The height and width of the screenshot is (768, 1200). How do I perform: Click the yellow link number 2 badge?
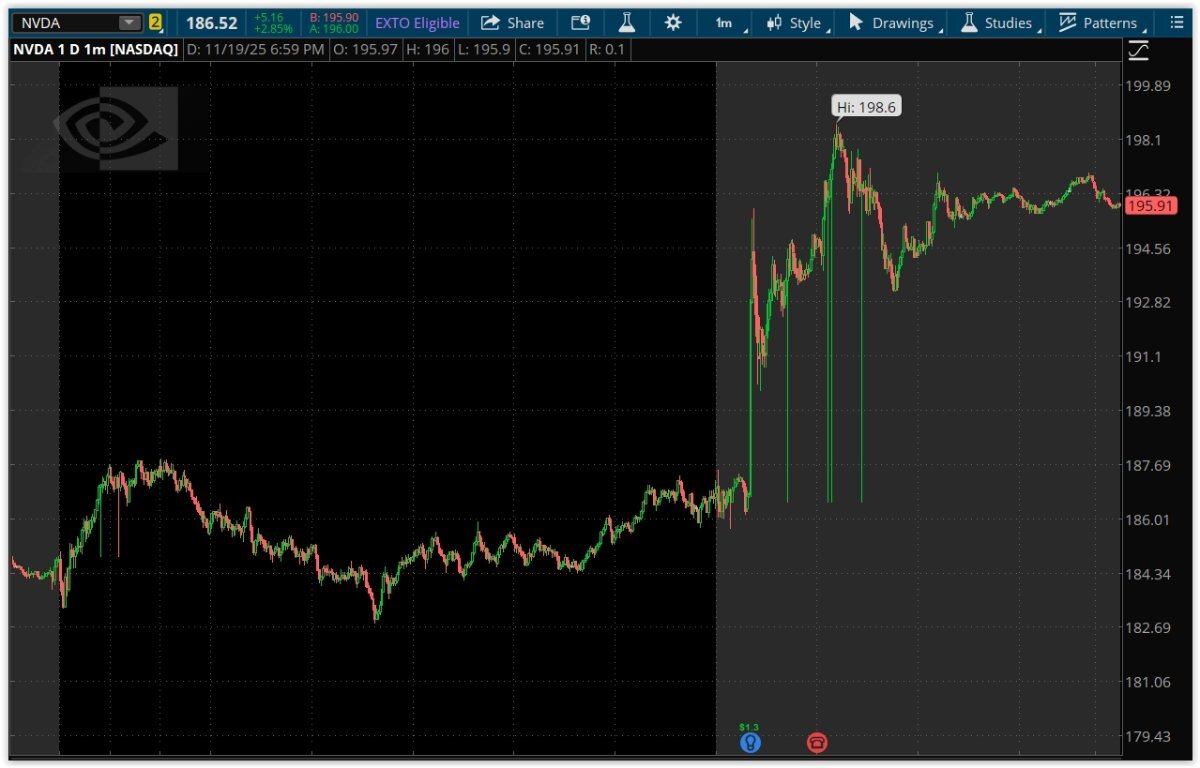pos(155,23)
